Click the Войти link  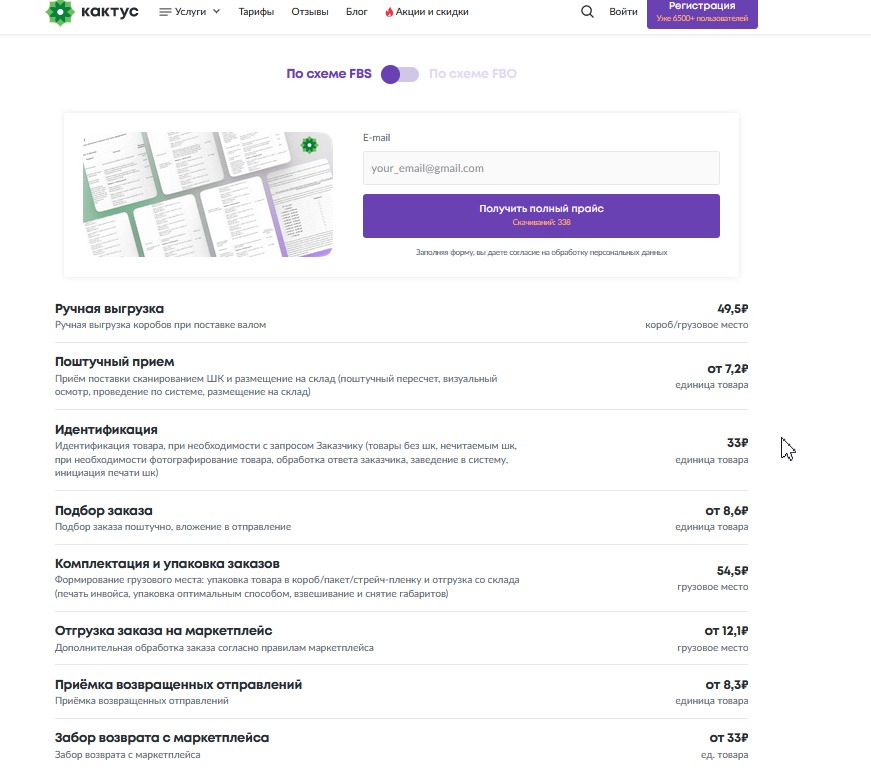coord(623,12)
